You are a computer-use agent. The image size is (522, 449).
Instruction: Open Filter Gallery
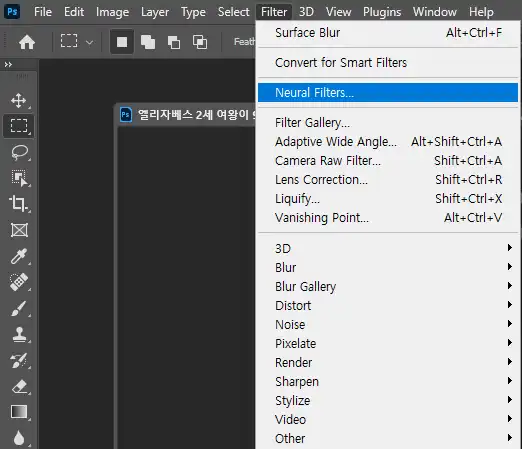[x=388, y=122]
